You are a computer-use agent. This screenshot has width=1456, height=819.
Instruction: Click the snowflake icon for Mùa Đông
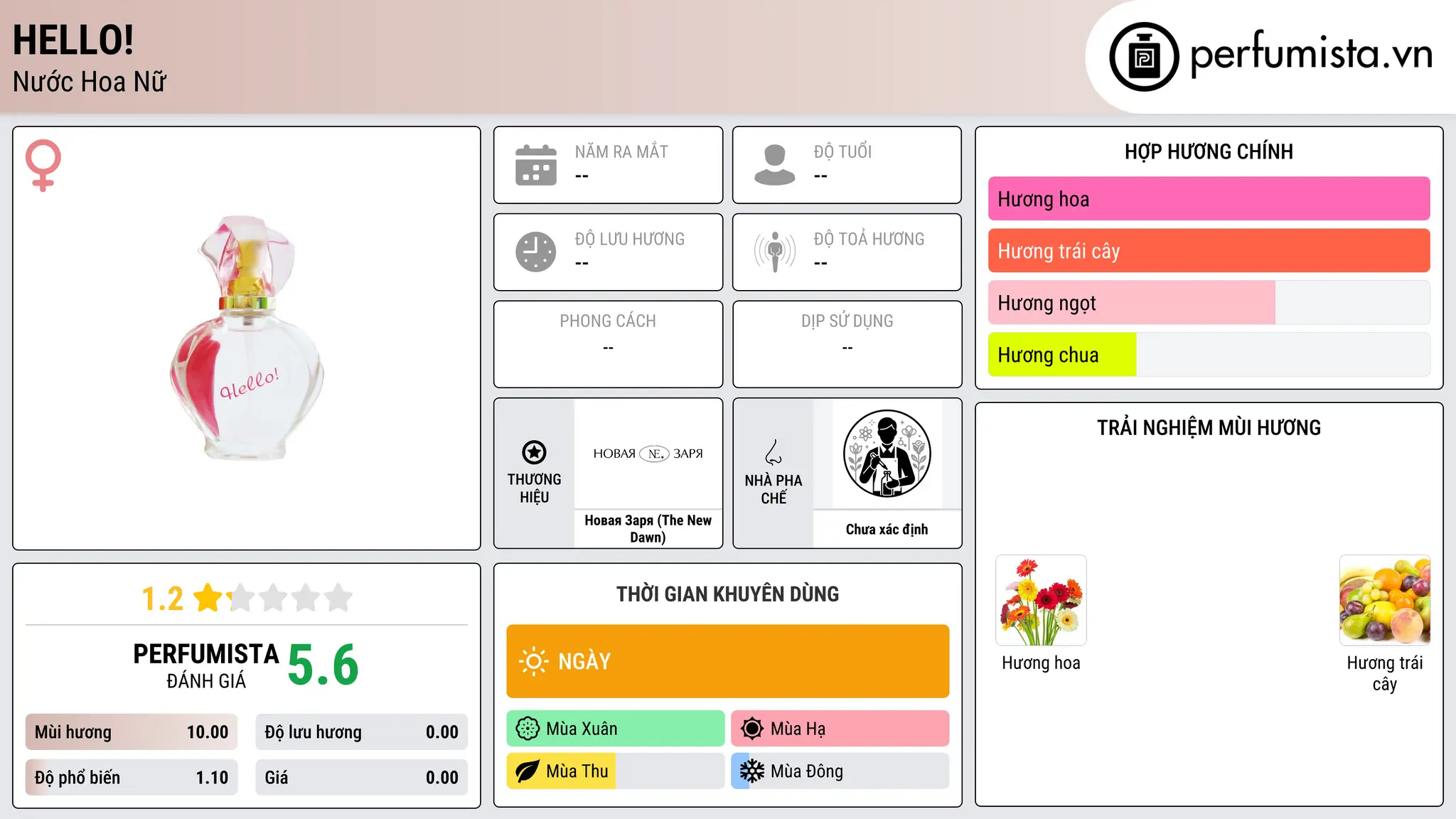pyautogui.click(x=751, y=771)
